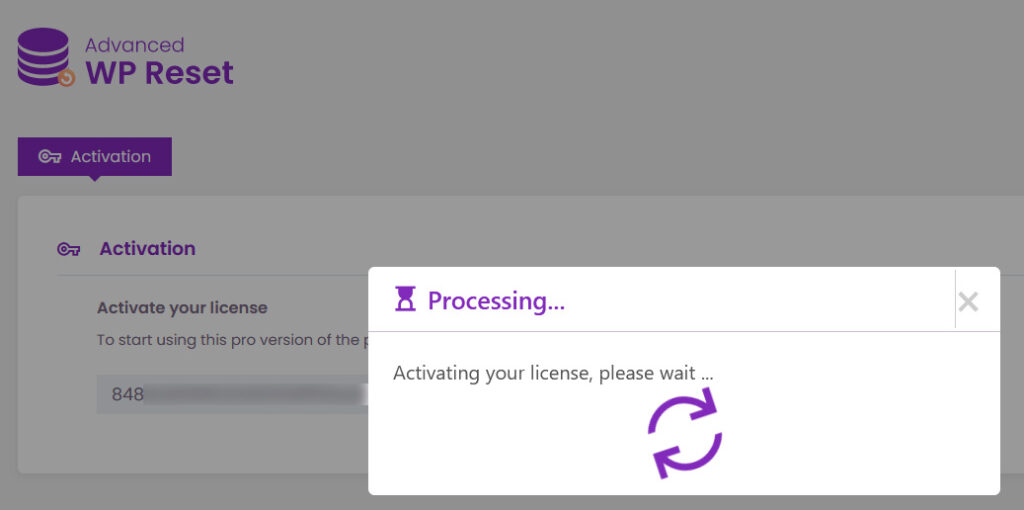
Task: Click the key icon beside the Activation heading
Action: (x=69, y=249)
